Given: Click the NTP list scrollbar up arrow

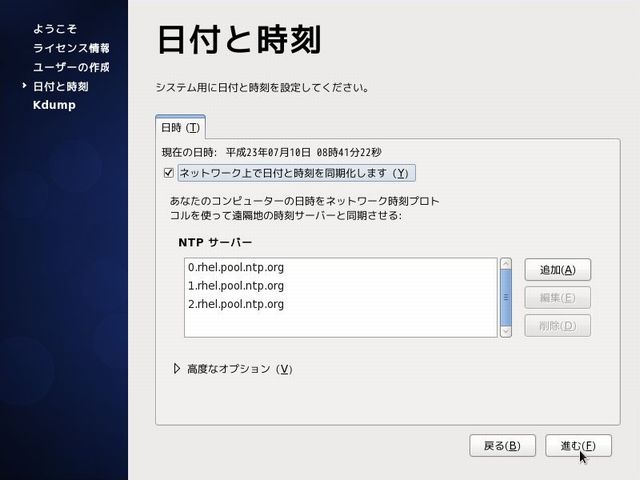Looking at the screenshot, I should 506,263.
